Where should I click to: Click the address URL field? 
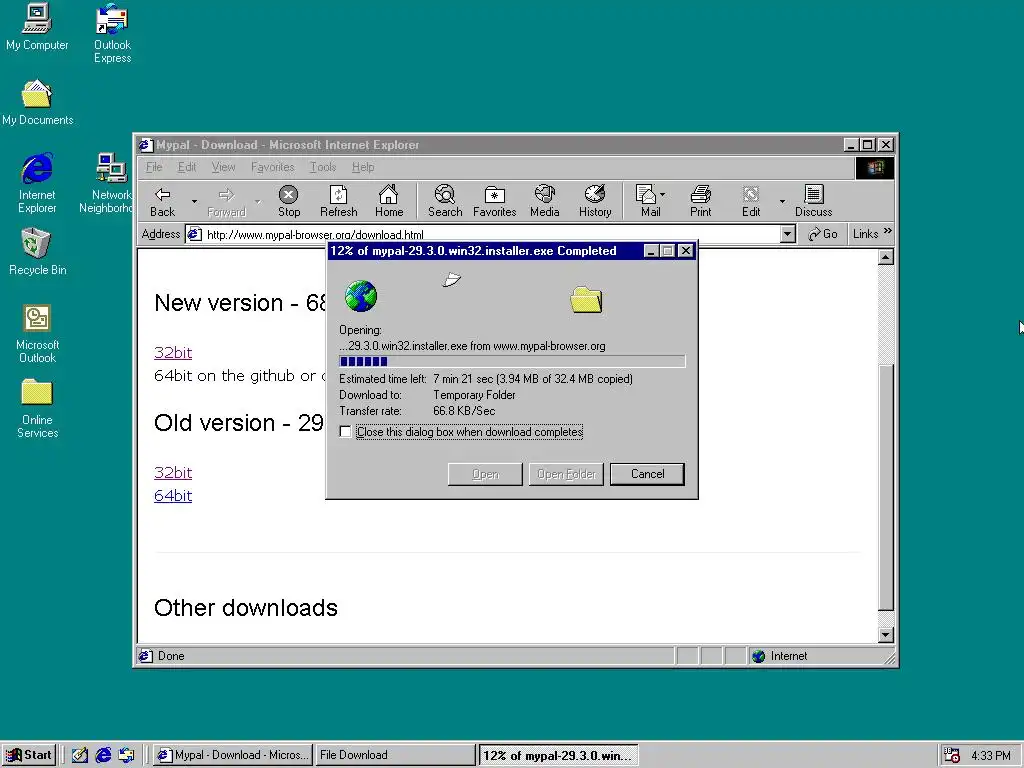coord(483,234)
